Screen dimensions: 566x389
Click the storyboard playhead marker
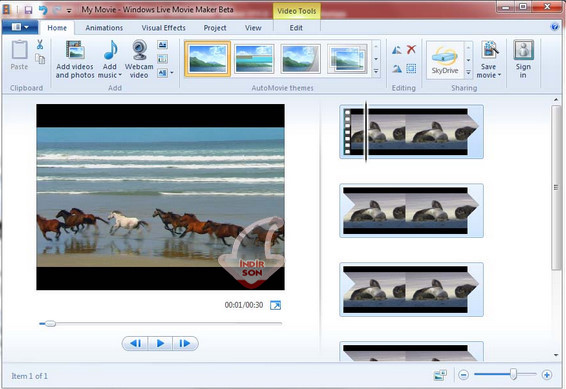366,132
